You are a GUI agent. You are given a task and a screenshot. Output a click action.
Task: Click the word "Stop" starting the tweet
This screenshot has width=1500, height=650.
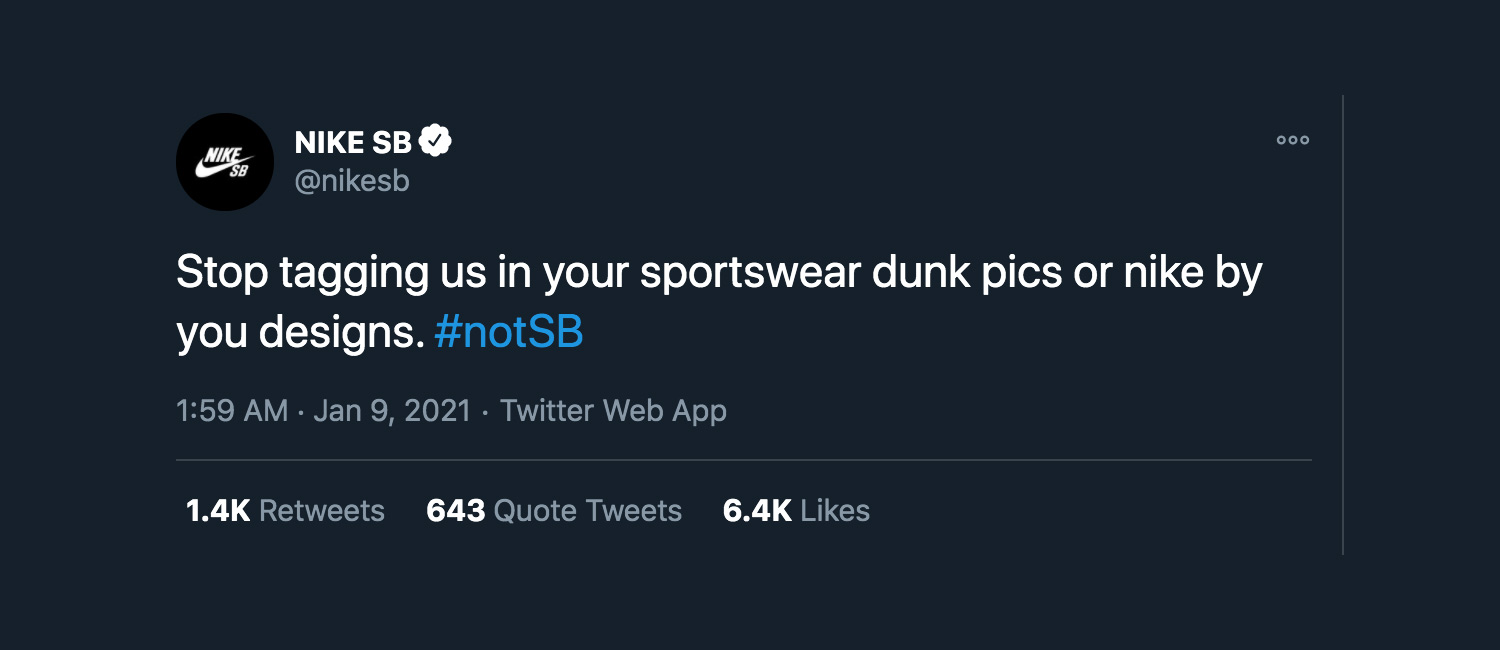[x=222, y=274]
